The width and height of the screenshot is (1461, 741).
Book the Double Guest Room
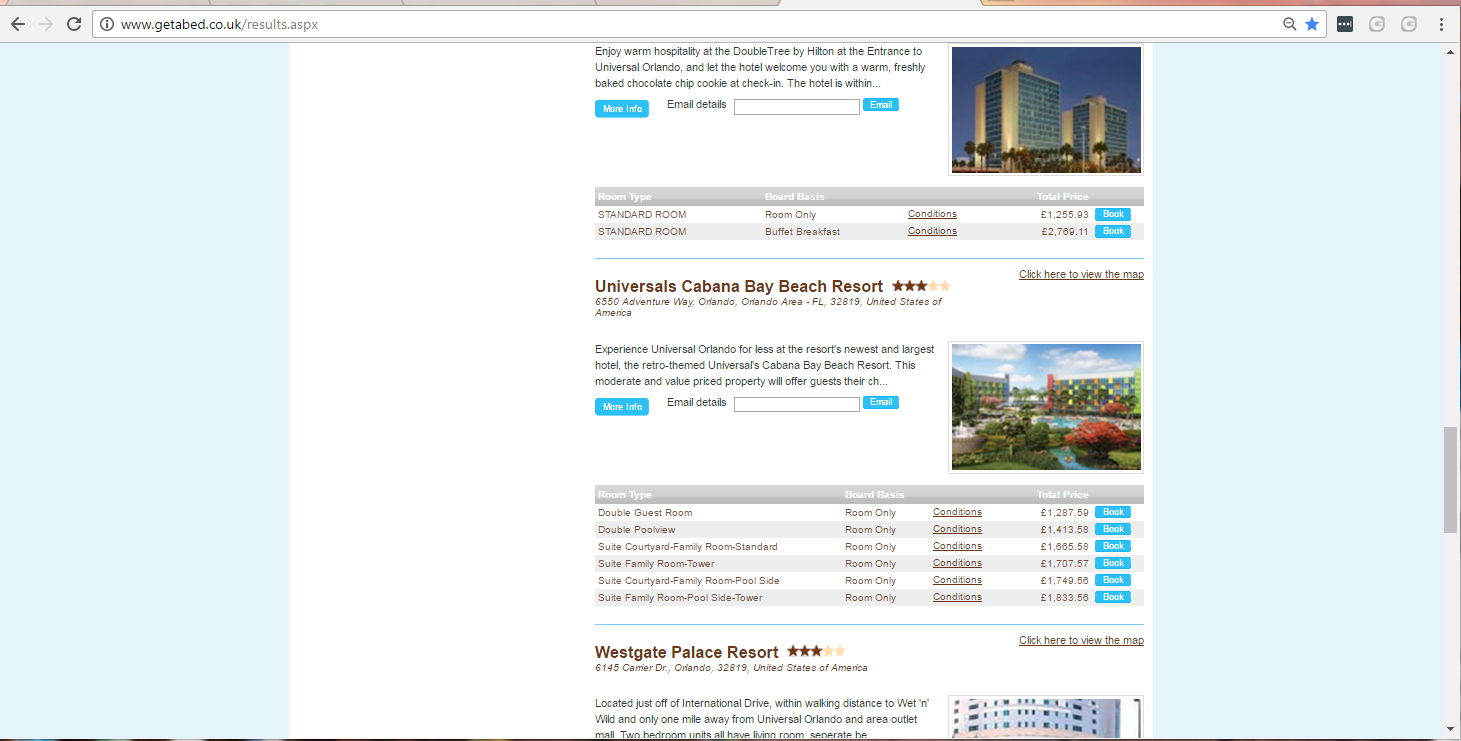[1113, 512]
